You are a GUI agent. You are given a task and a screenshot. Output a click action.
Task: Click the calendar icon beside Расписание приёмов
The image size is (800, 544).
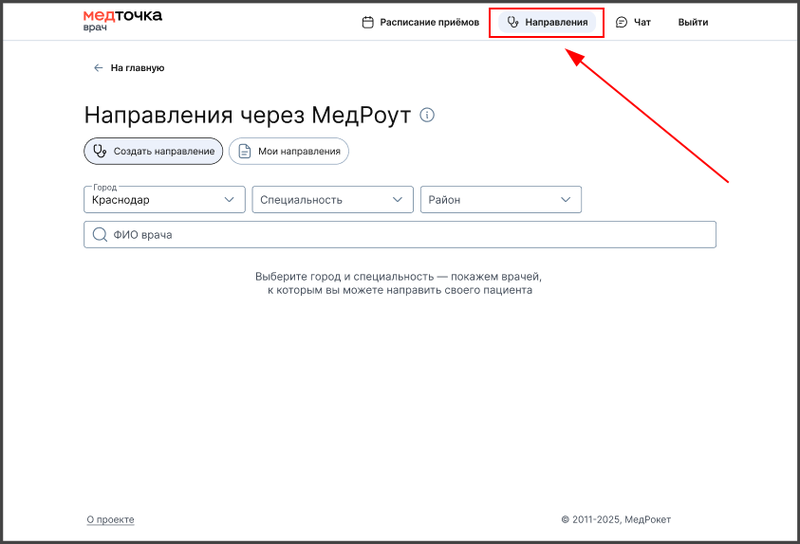[x=367, y=22]
